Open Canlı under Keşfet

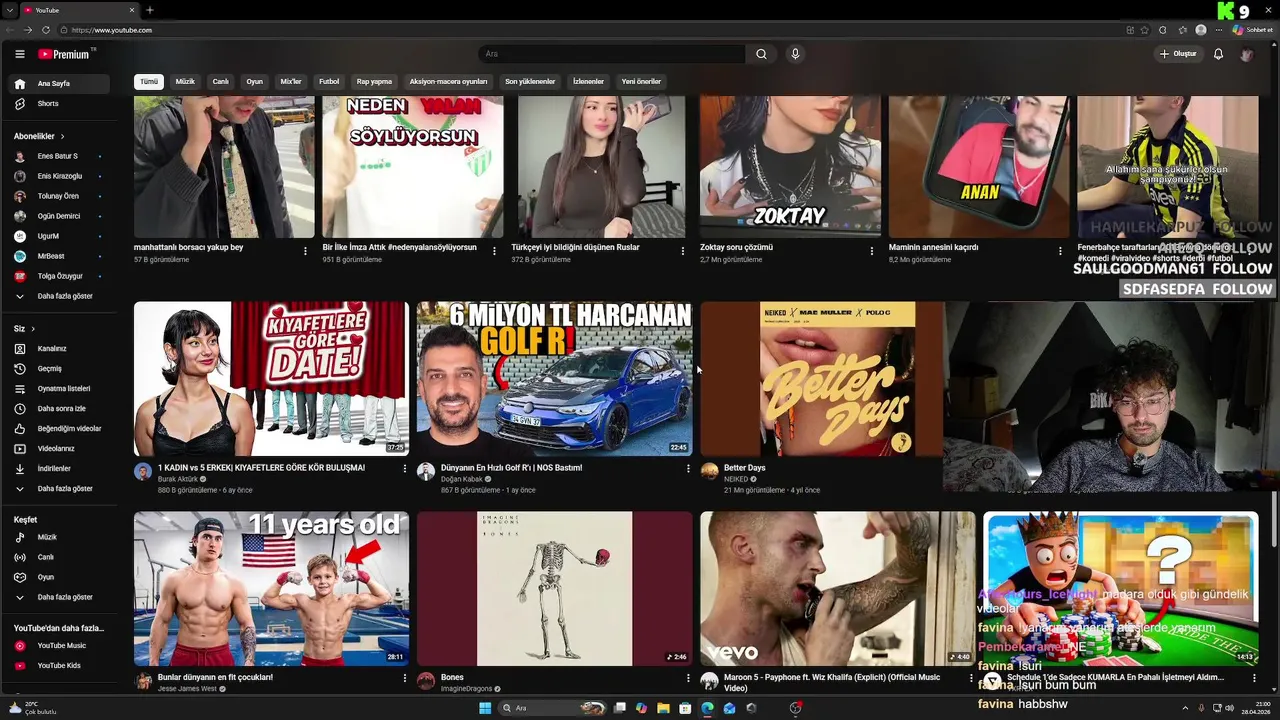pos(60,557)
